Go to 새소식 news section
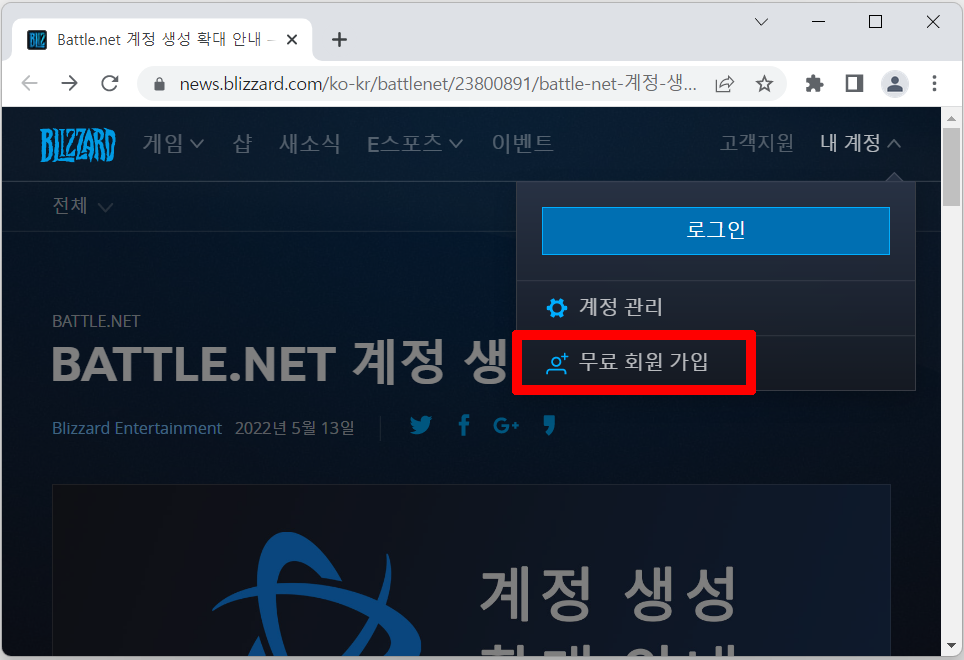The image size is (964, 660). (309, 143)
